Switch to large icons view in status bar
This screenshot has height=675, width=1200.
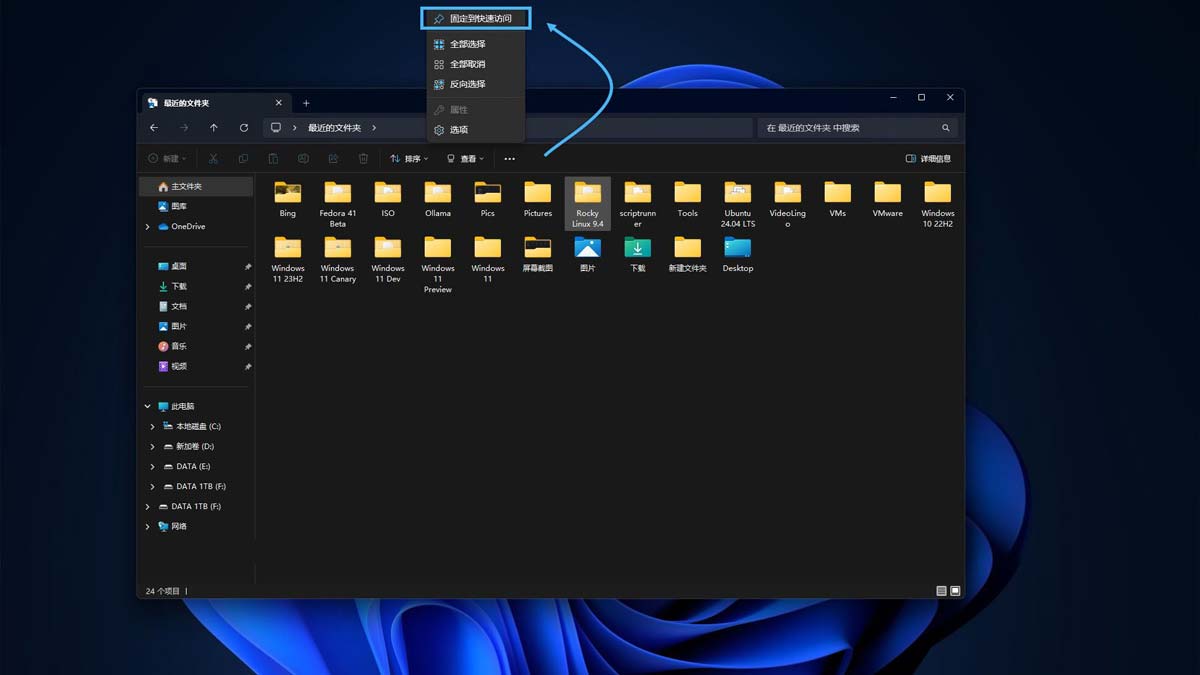955,591
